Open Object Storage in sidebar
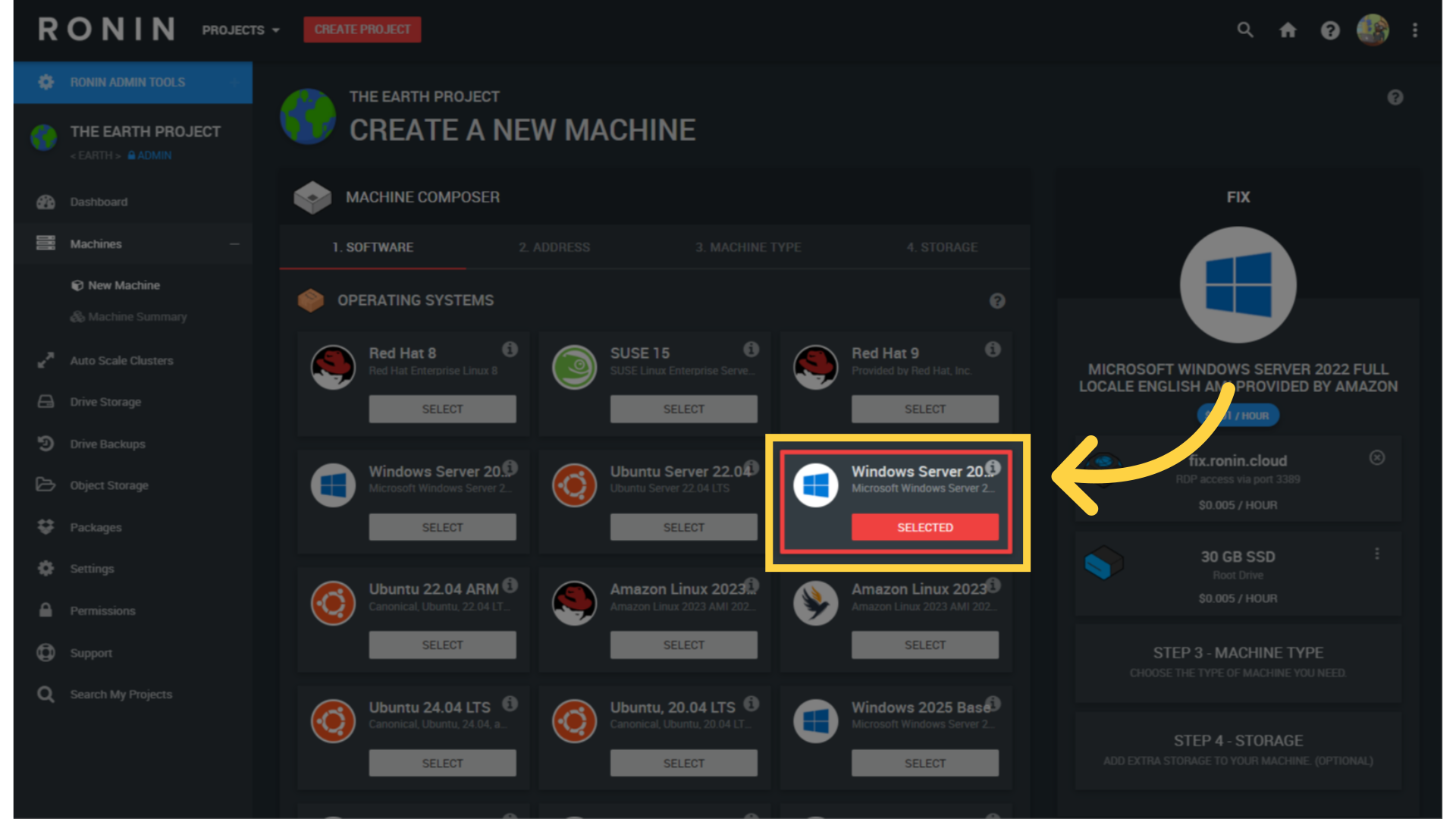This screenshot has width=1456, height=819. pyautogui.click(x=108, y=485)
